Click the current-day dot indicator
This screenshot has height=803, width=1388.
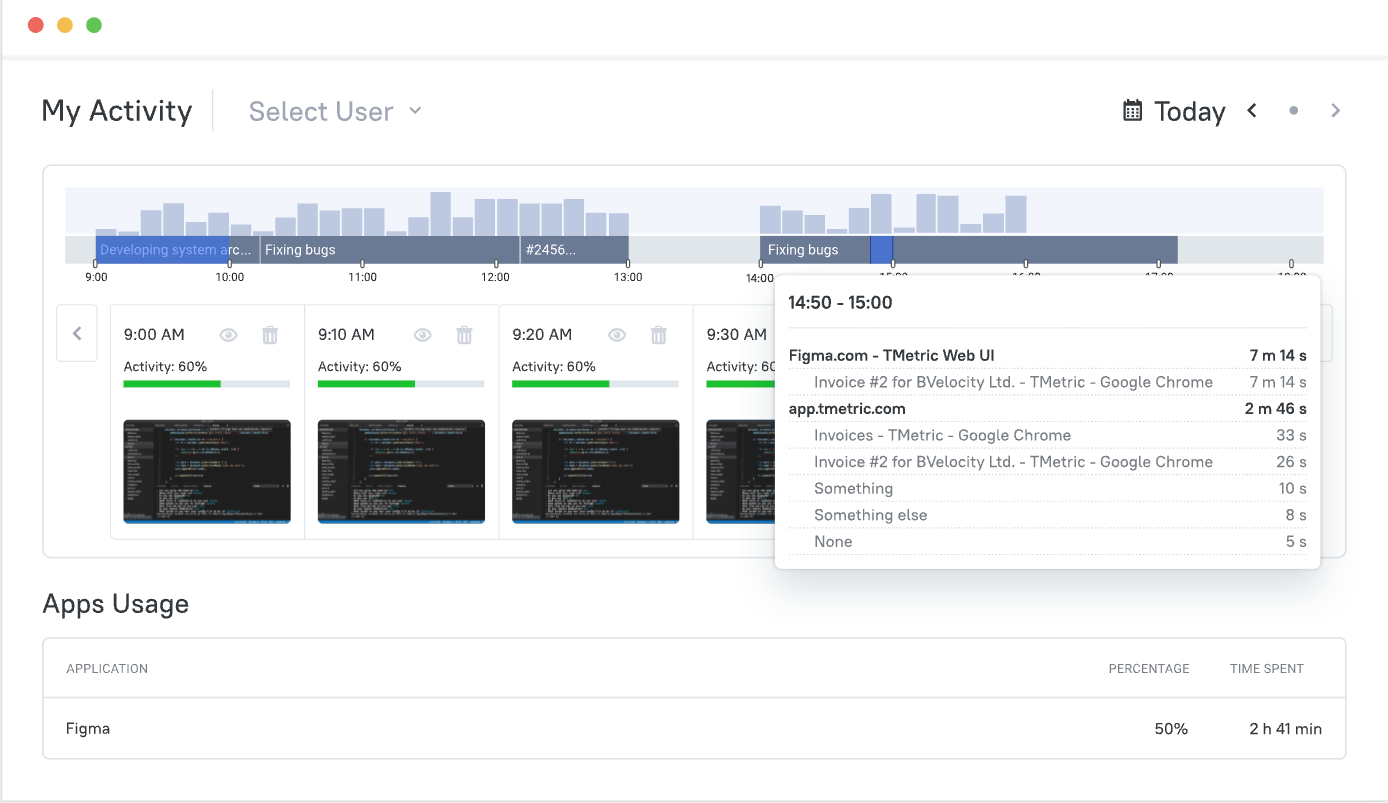[1293, 111]
